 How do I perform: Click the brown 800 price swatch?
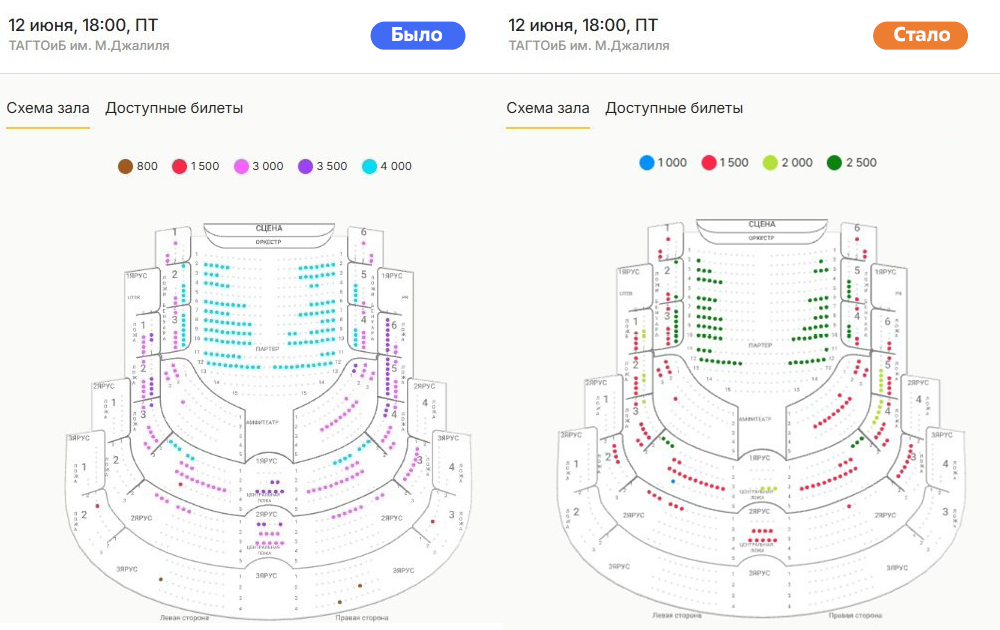(126, 166)
